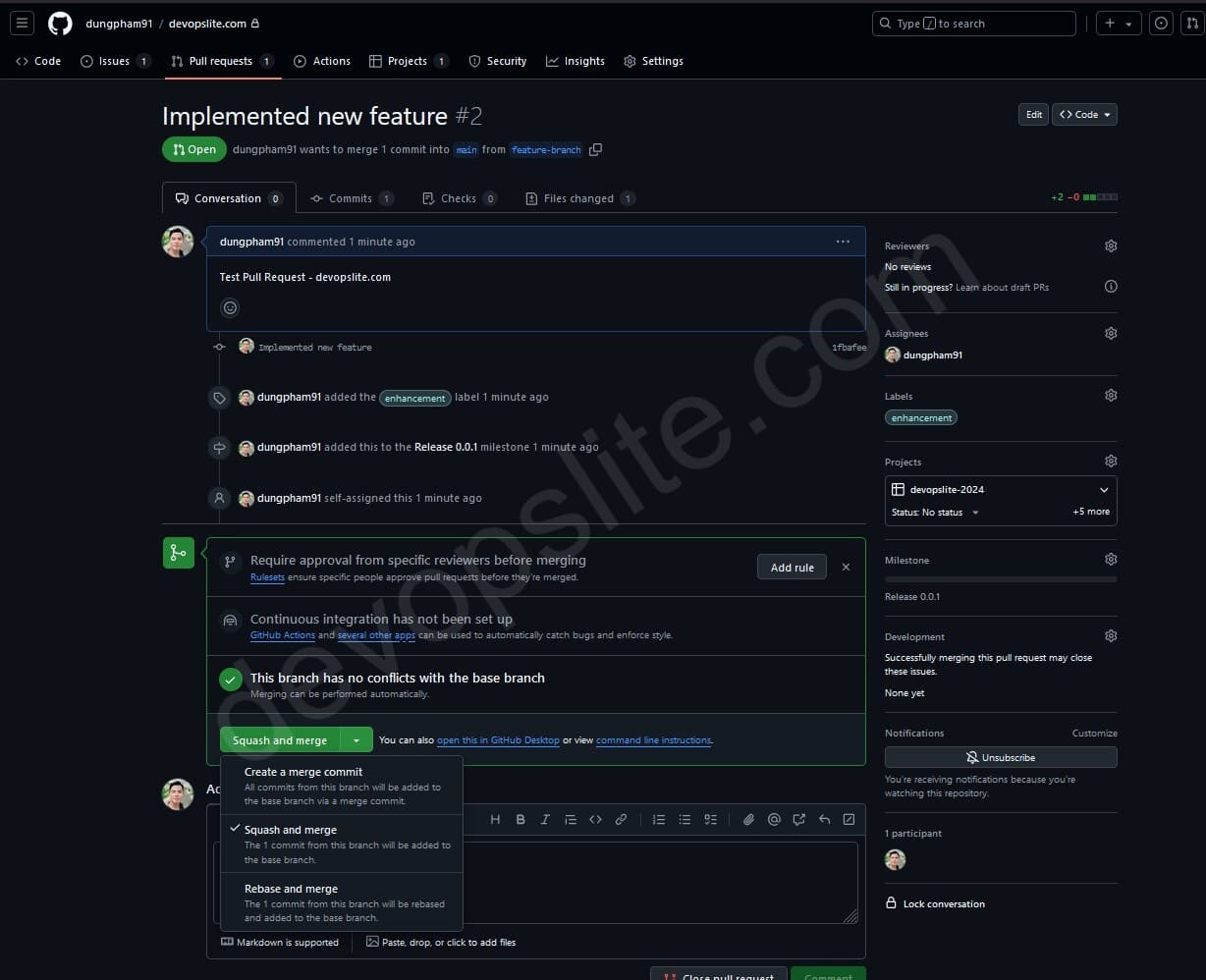This screenshot has height=980, width=1206.
Task: Click enhancement label in sidebar
Action: pyautogui.click(x=921, y=417)
